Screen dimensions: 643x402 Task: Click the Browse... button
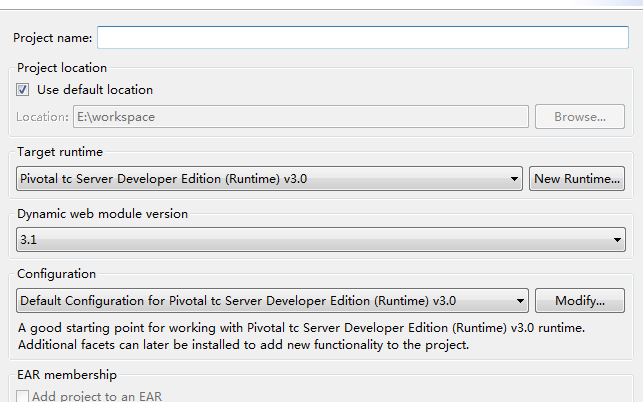point(580,117)
